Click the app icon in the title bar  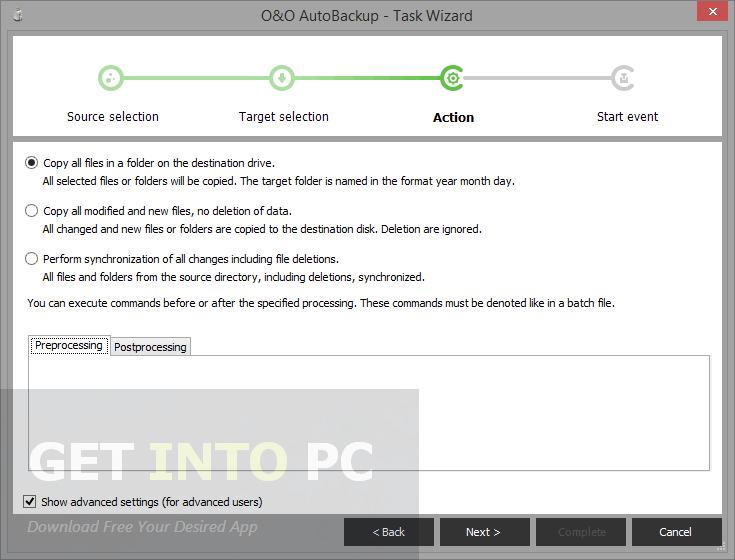click(x=18, y=15)
